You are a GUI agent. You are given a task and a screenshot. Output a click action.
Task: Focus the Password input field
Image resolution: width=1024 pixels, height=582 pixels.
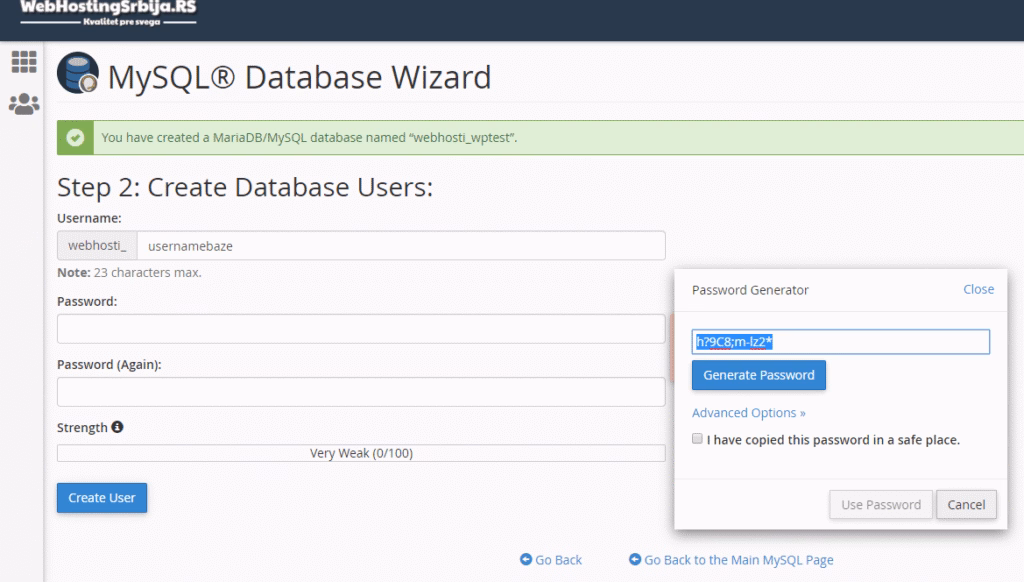pyautogui.click(x=361, y=329)
